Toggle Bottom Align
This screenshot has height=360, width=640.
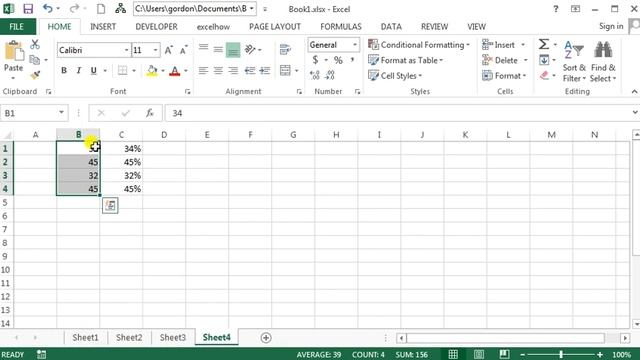pyautogui.click(x=233, y=50)
